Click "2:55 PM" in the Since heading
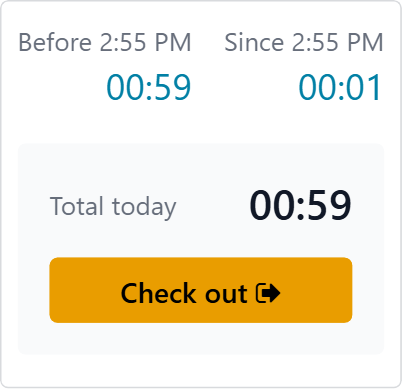The height and width of the screenshot is (390, 402). tap(338, 42)
